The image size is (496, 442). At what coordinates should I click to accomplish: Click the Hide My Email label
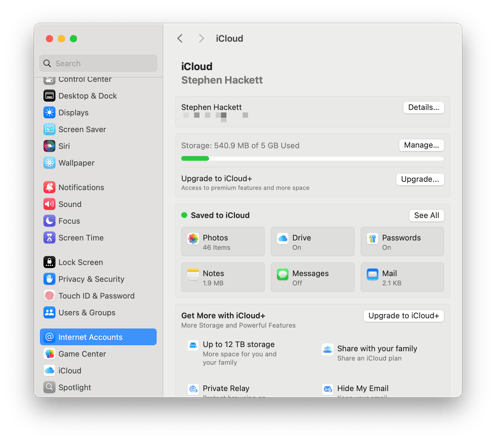pos(363,388)
